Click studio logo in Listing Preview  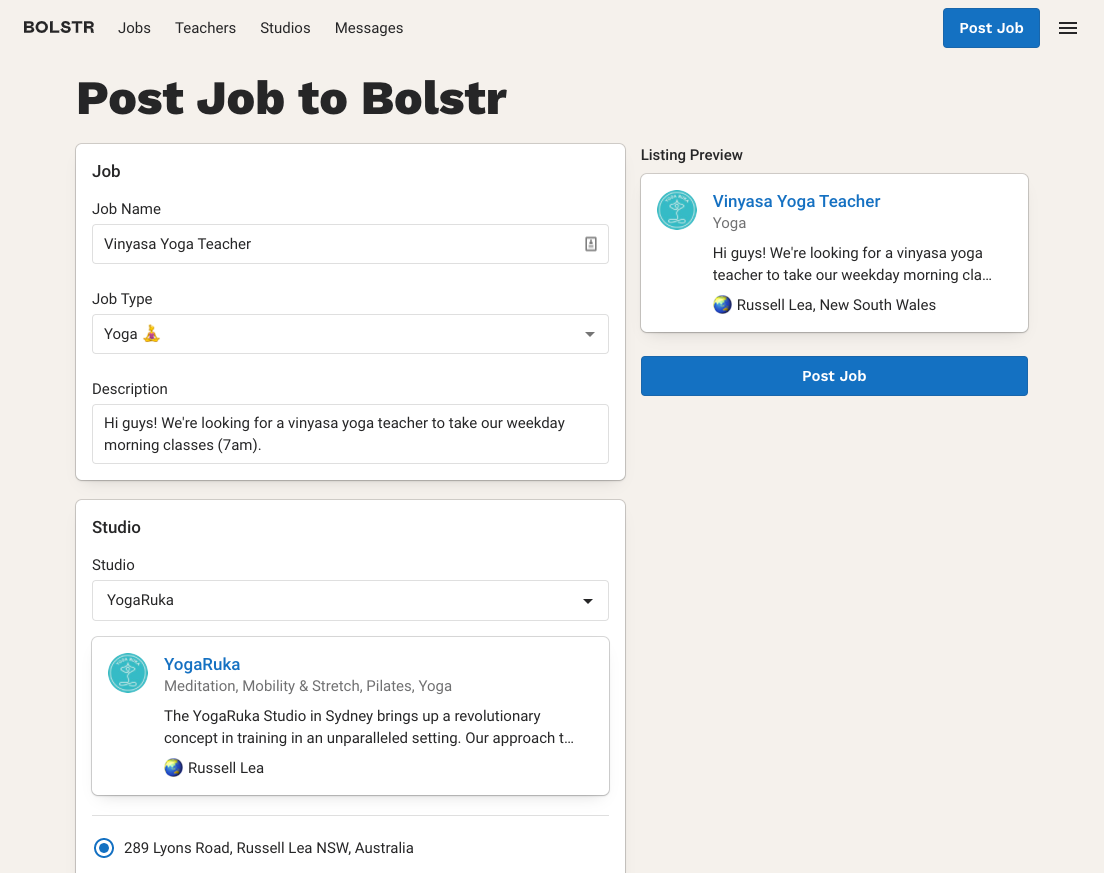click(677, 211)
